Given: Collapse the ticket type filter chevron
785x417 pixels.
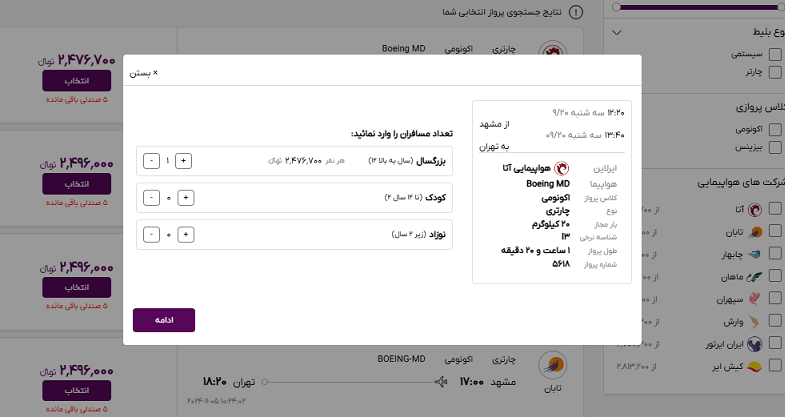Looking at the screenshot, I should [x=617, y=33].
